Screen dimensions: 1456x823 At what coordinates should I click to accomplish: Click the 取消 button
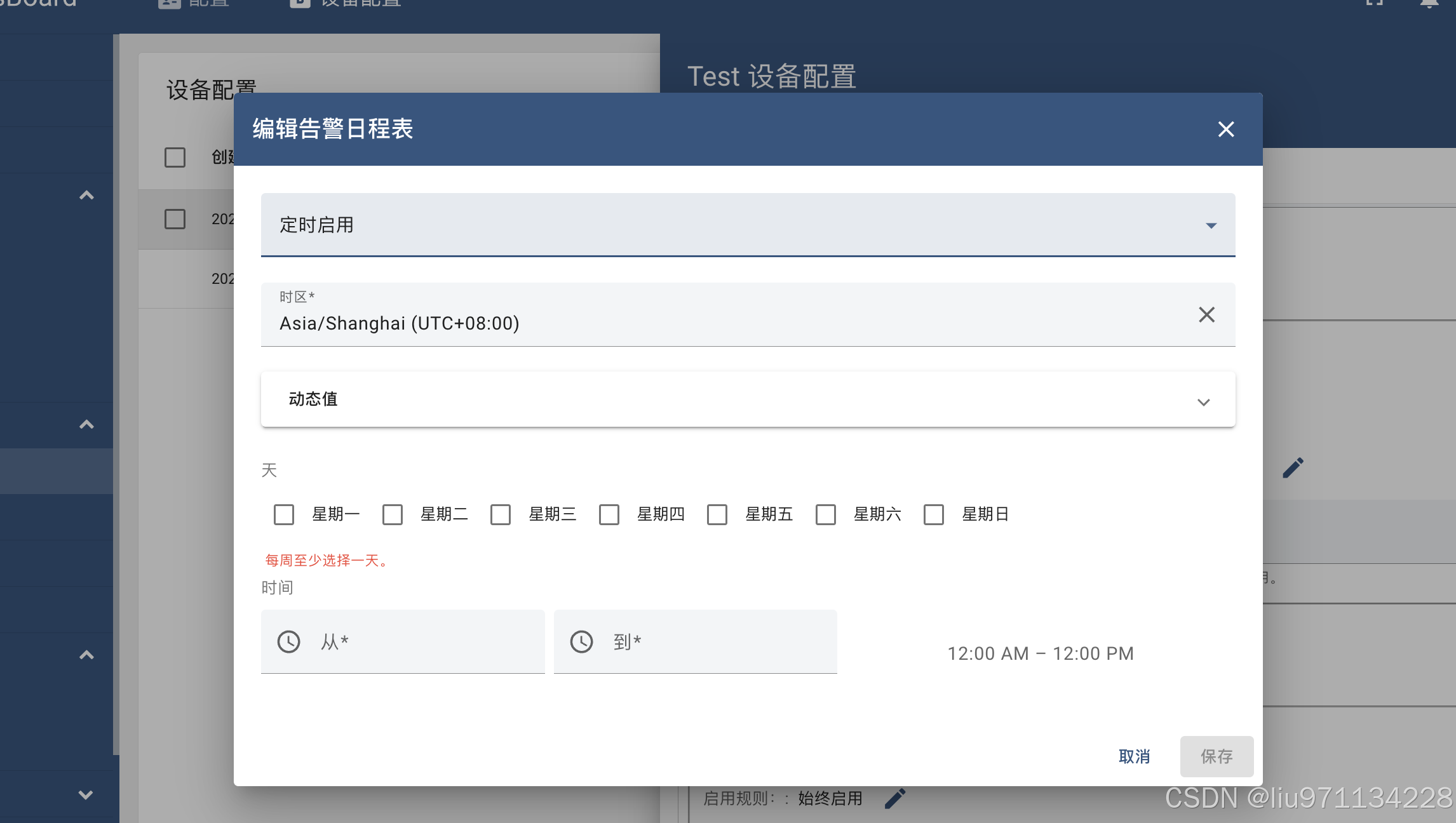click(1135, 756)
